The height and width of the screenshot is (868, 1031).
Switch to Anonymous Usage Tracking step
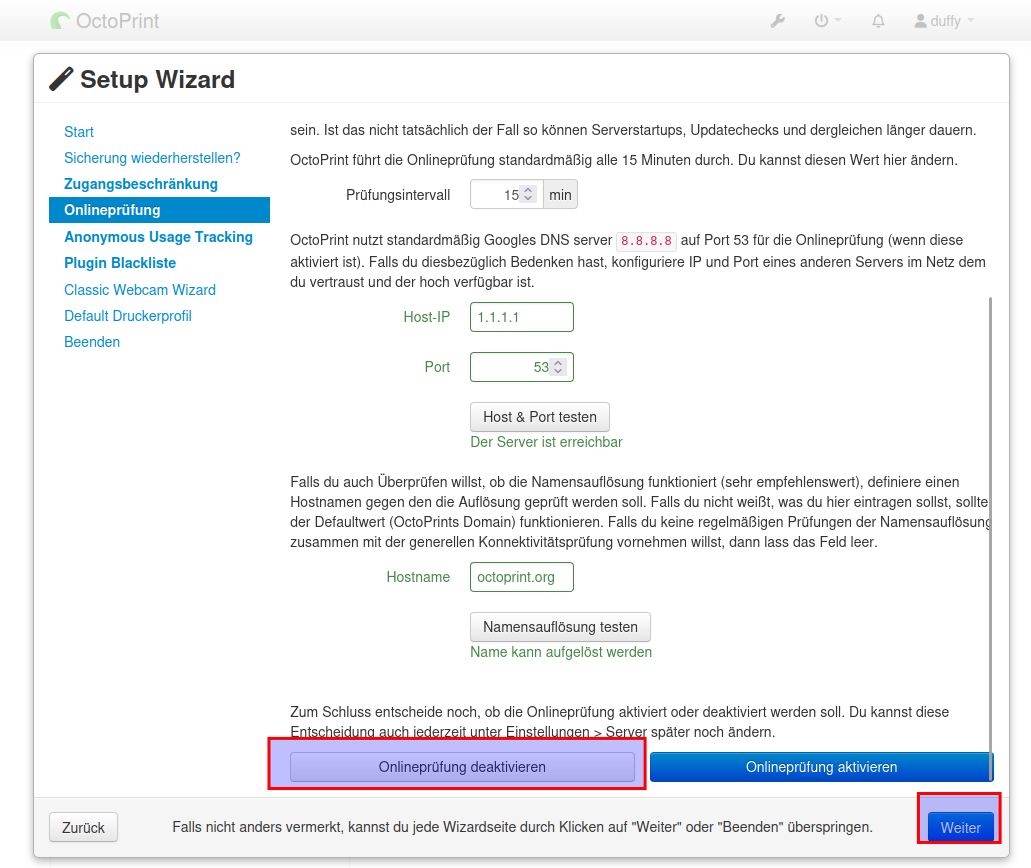click(x=158, y=237)
